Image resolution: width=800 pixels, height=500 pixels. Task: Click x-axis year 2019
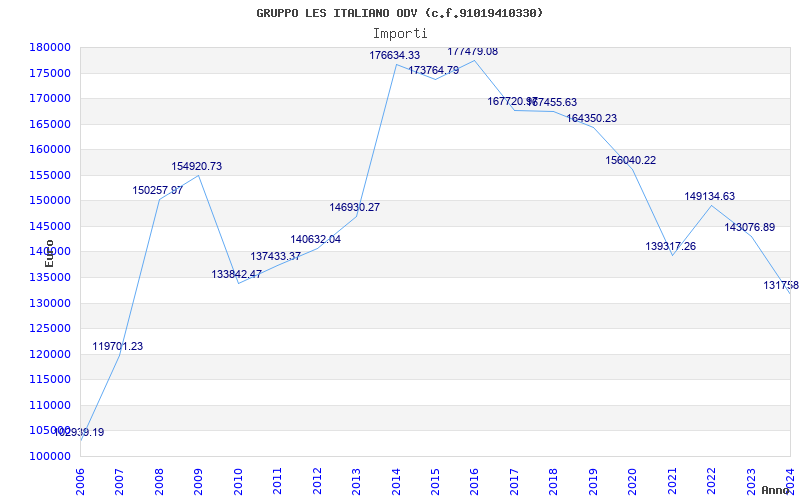[593, 480]
